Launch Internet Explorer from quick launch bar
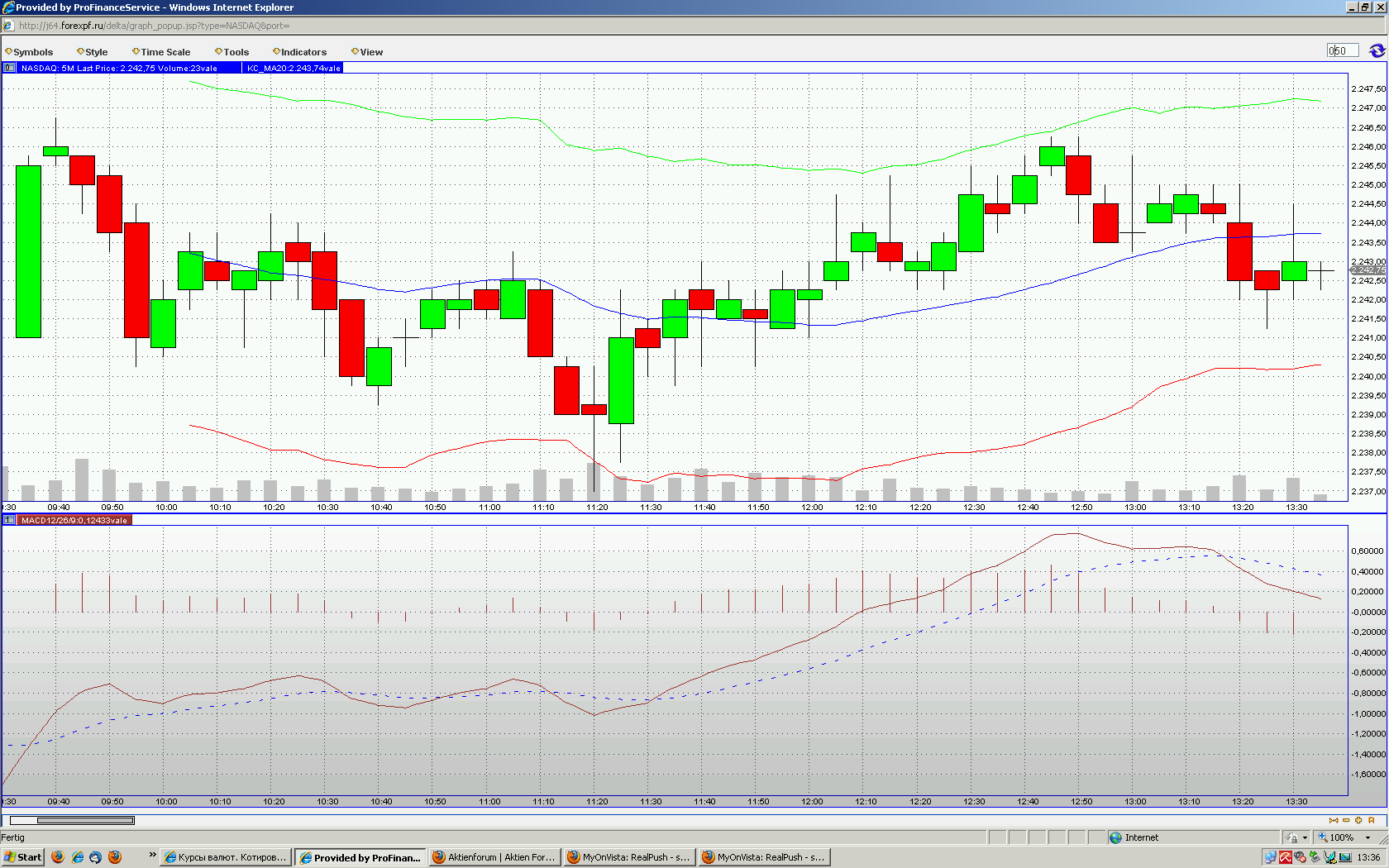 click(x=78, y=857)
